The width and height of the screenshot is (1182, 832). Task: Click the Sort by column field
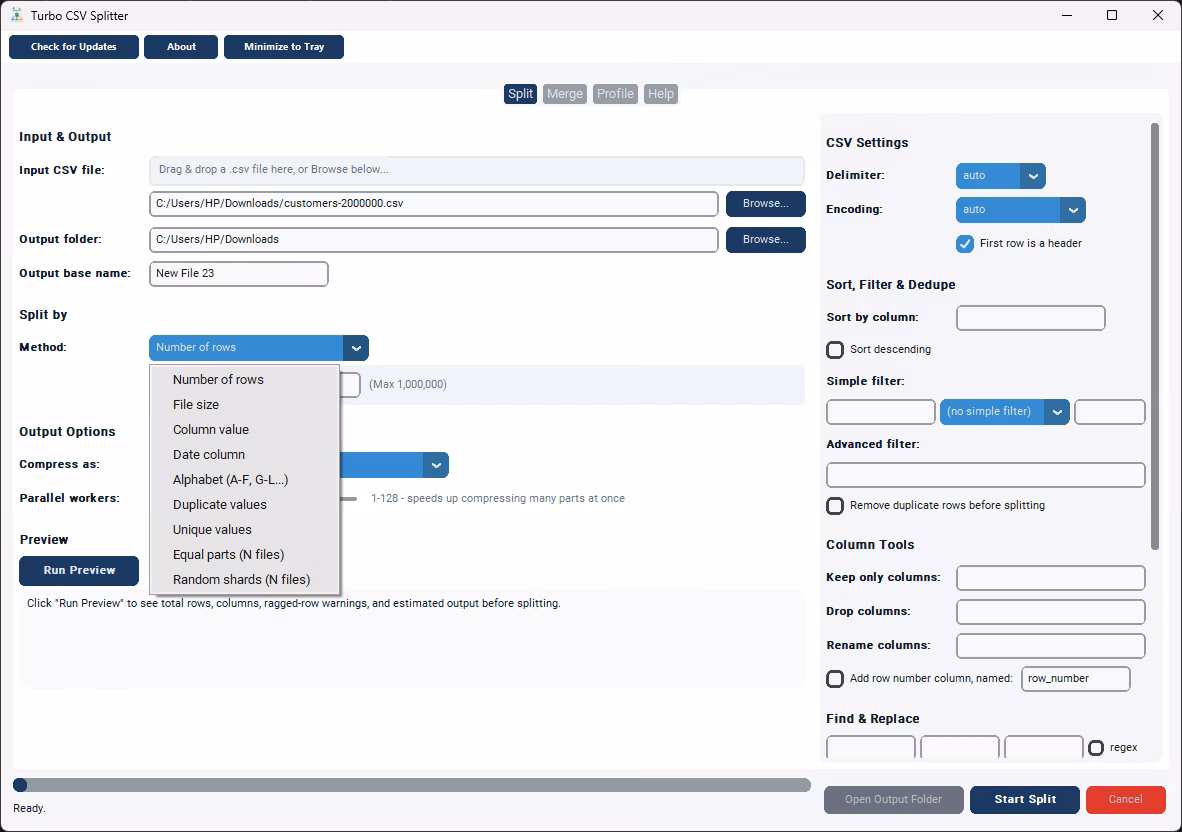[1030, 318]
